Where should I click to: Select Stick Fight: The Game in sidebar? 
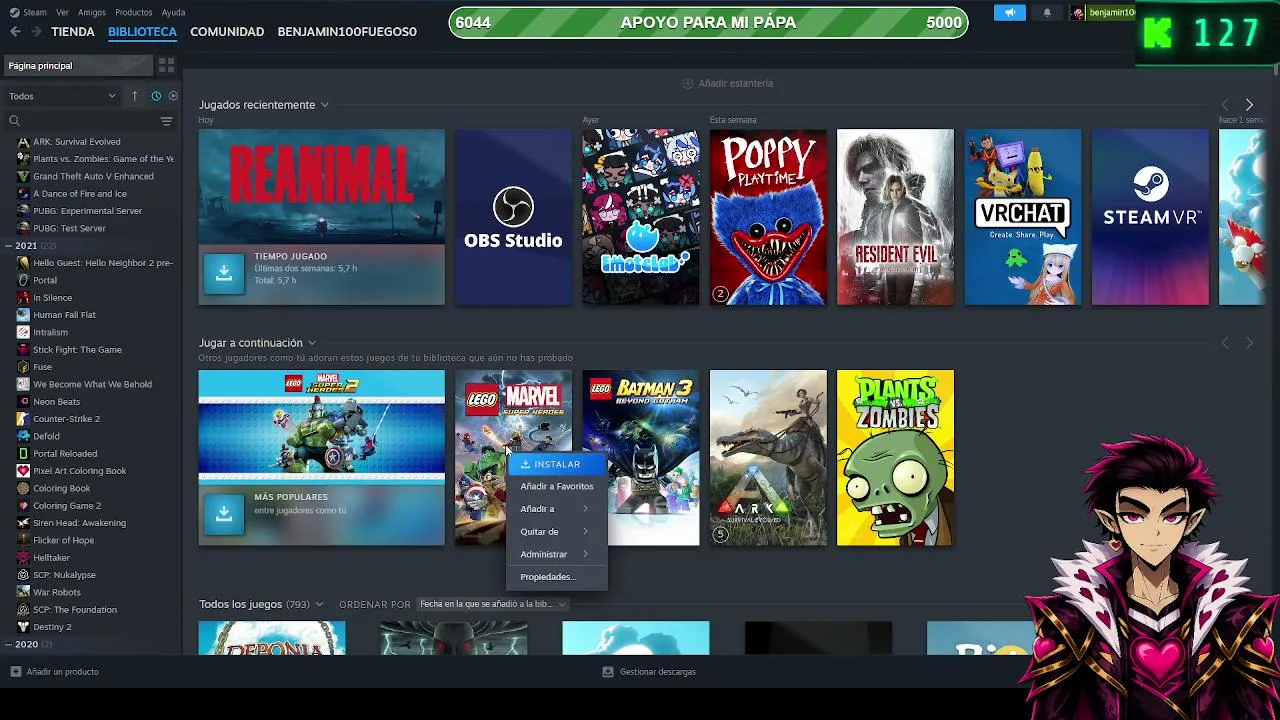pos(77,350)
